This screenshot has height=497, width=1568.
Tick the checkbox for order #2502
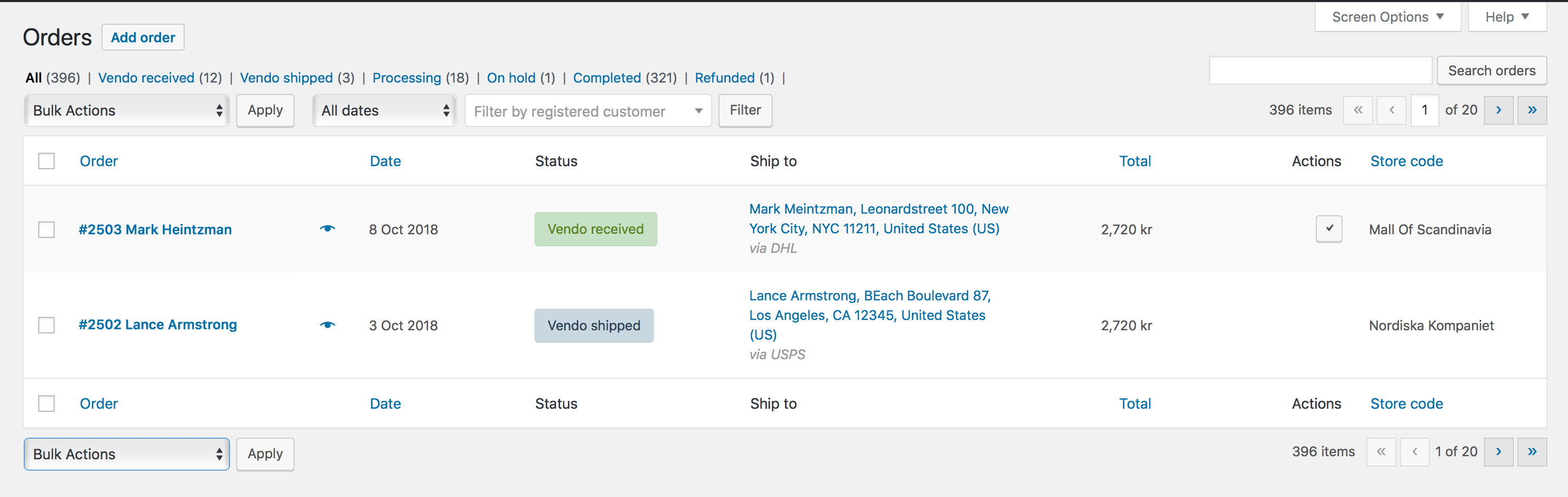[x=46, y=325]
